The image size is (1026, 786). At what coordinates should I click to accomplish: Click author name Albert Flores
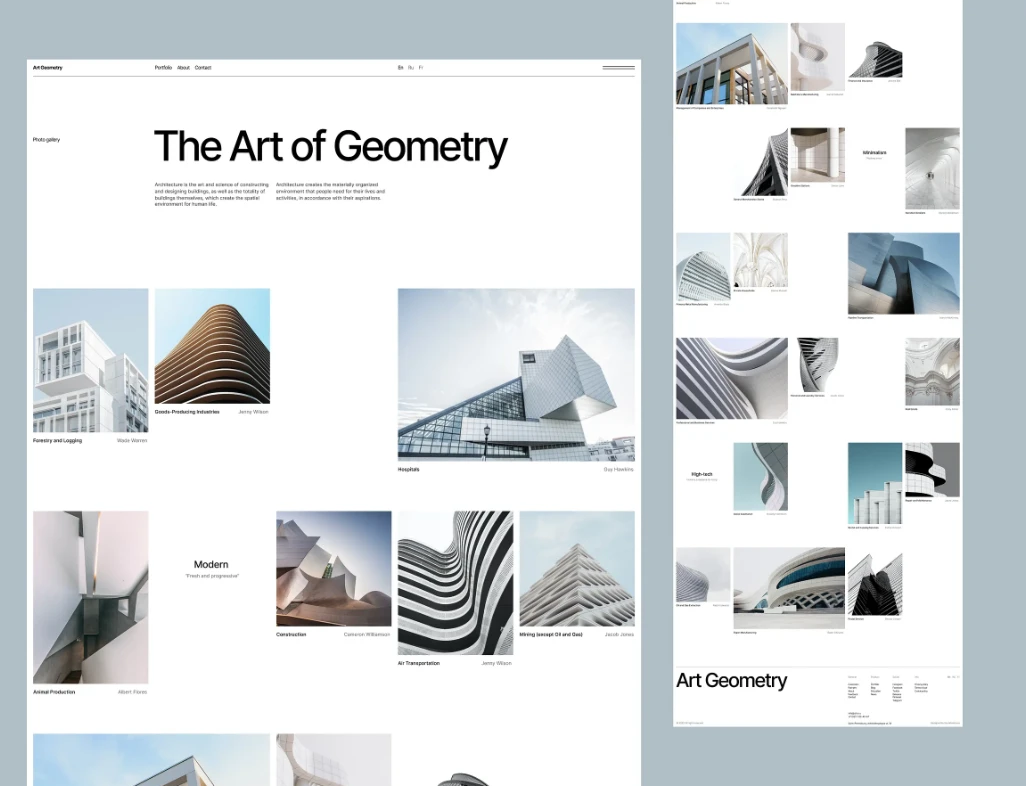coord(133,692)
